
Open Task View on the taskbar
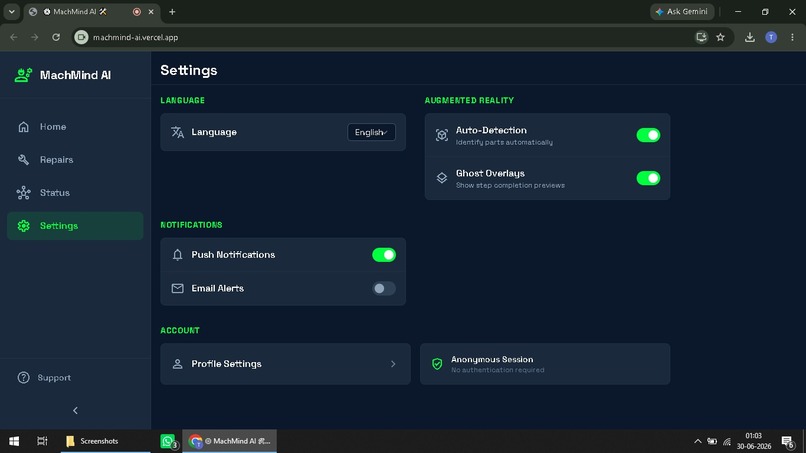pyautogui.click(x=42, y=441)
